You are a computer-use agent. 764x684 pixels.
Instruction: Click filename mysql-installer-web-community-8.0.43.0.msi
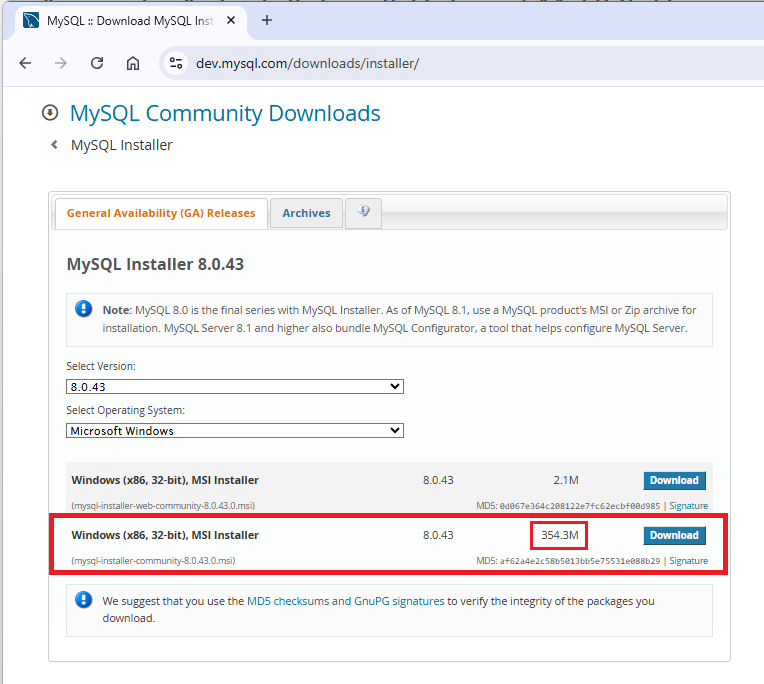(163, 506)
